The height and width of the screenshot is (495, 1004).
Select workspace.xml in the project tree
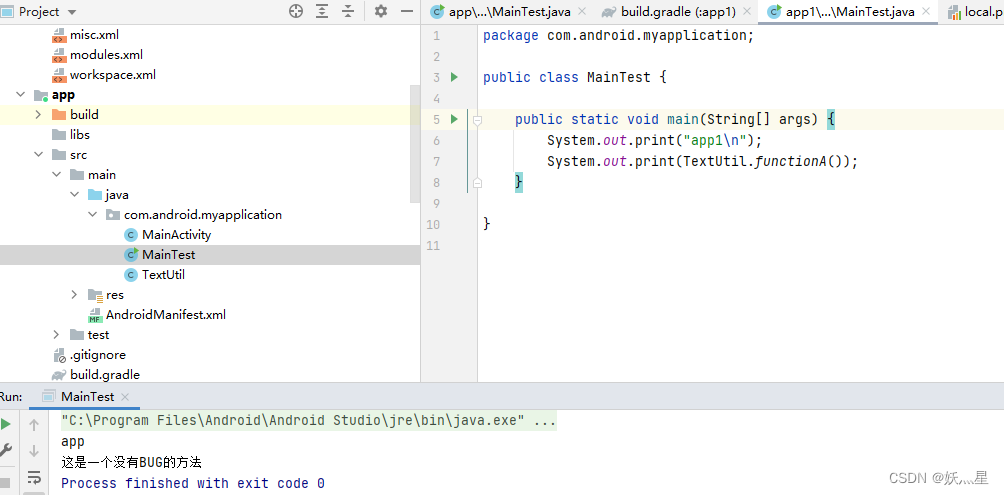(113, 74)
